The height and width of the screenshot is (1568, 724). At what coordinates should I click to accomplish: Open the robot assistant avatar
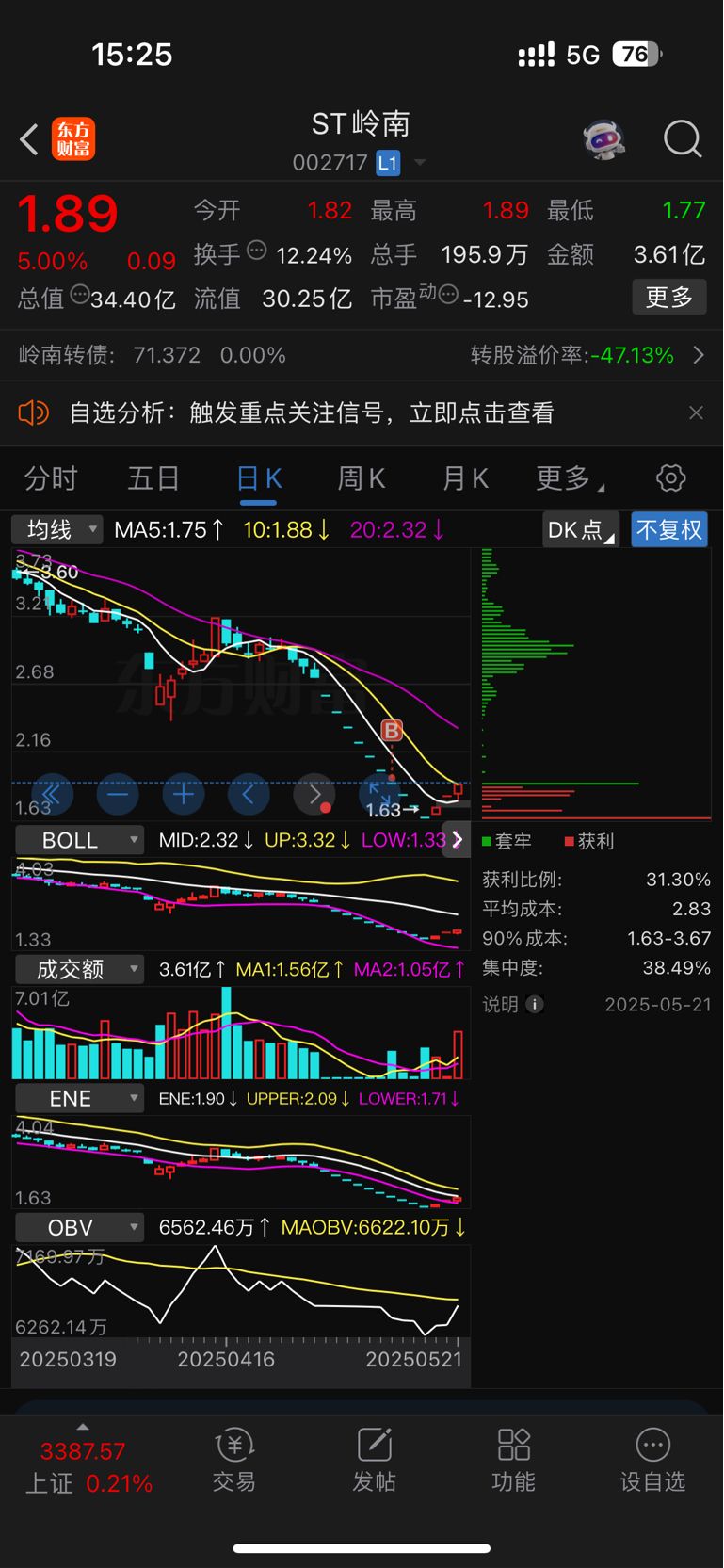coord(603,139)
